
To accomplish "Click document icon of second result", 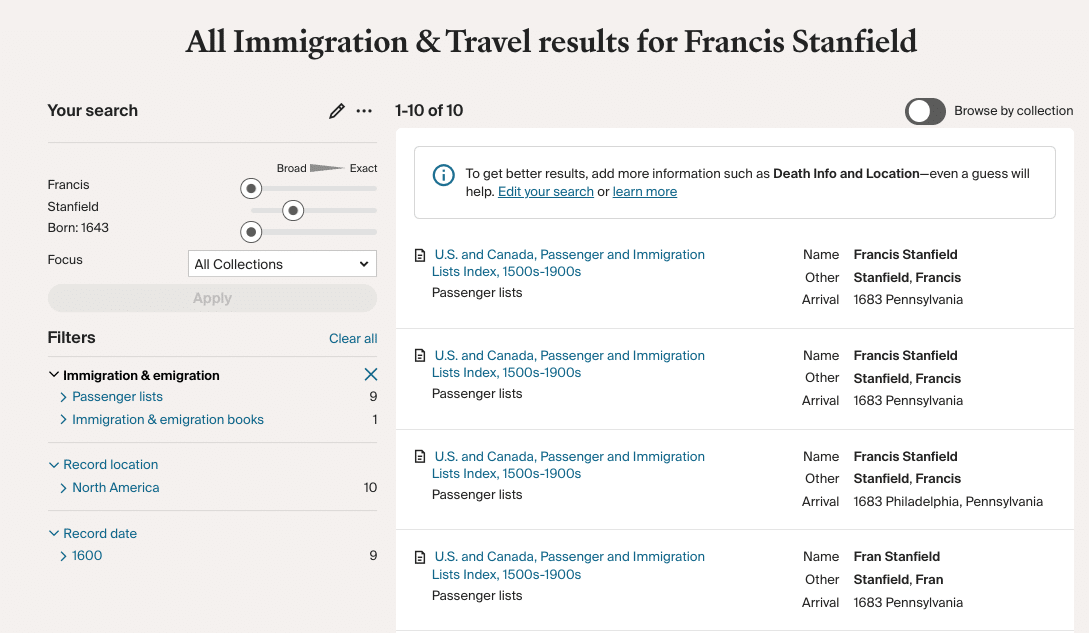I will pyautogui.click(x=420, y=356).
